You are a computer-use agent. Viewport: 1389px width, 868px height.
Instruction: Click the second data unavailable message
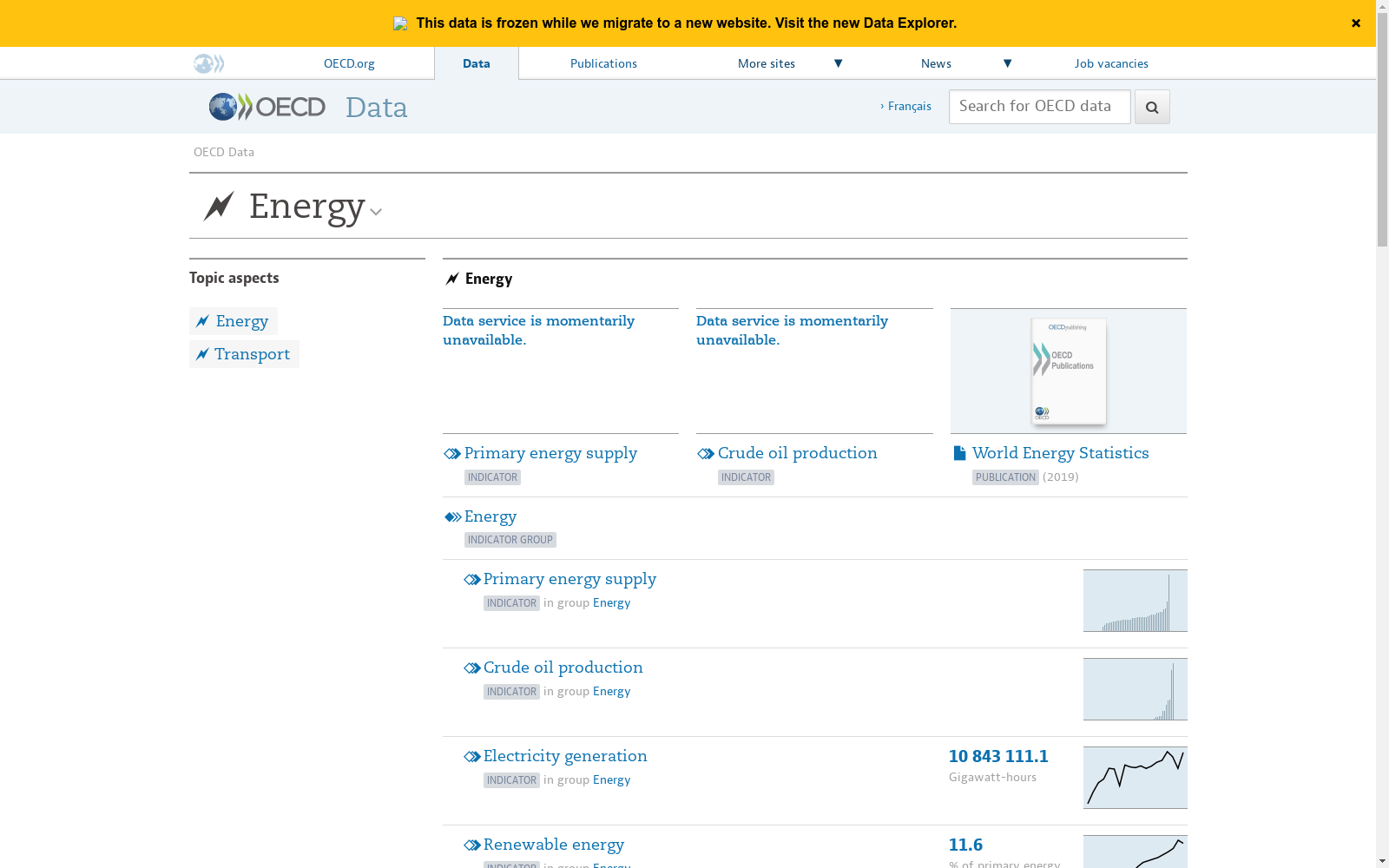pos(792,330)
